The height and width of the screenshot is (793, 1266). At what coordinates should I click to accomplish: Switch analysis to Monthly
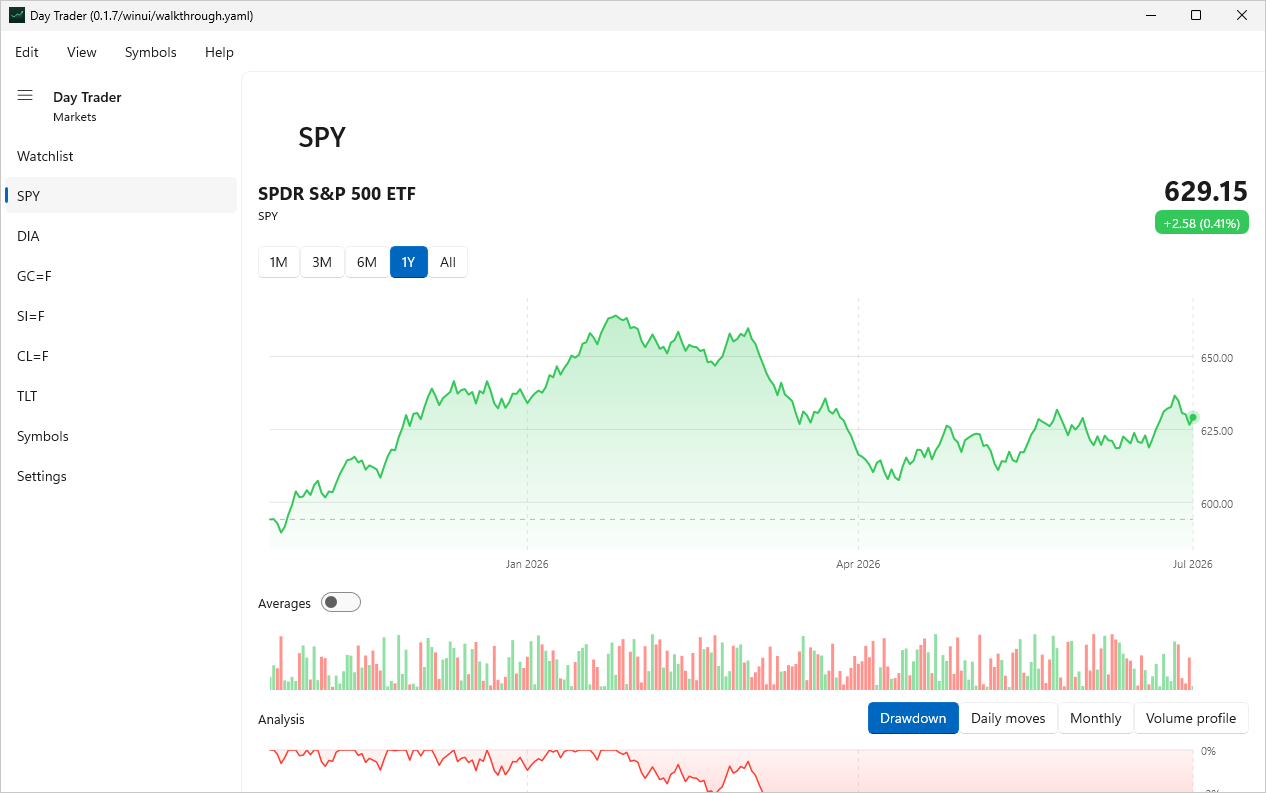pos(1096,718)
